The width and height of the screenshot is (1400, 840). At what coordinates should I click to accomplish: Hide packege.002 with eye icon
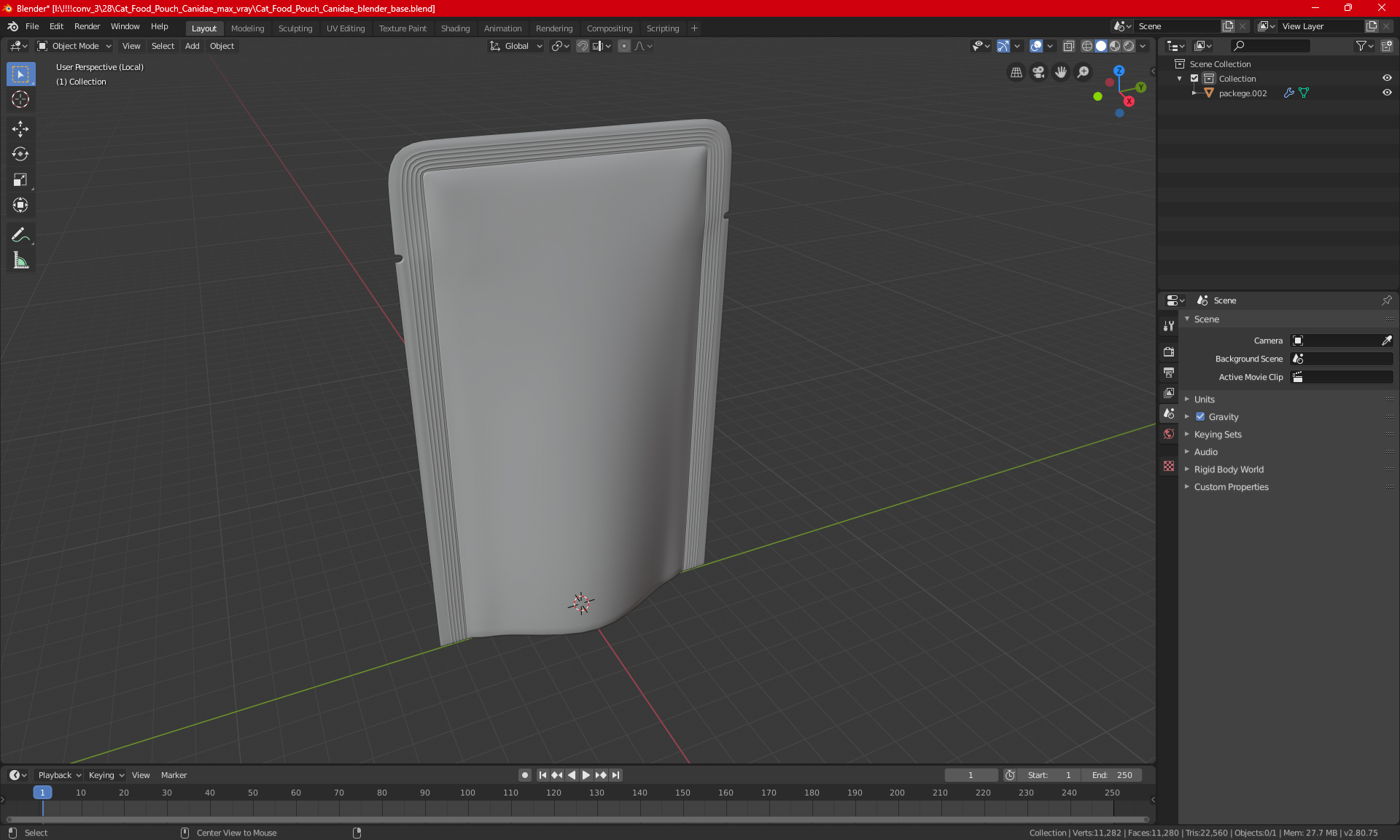click(x=1387, y=93)
